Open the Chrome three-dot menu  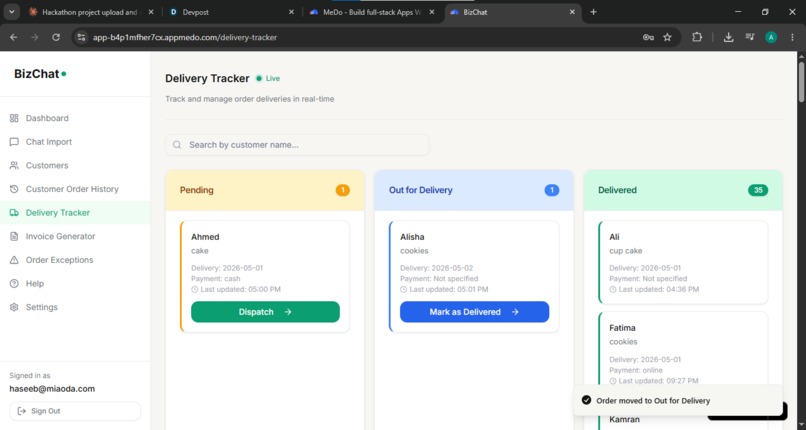pyautogui.click(x=792, y=37)
